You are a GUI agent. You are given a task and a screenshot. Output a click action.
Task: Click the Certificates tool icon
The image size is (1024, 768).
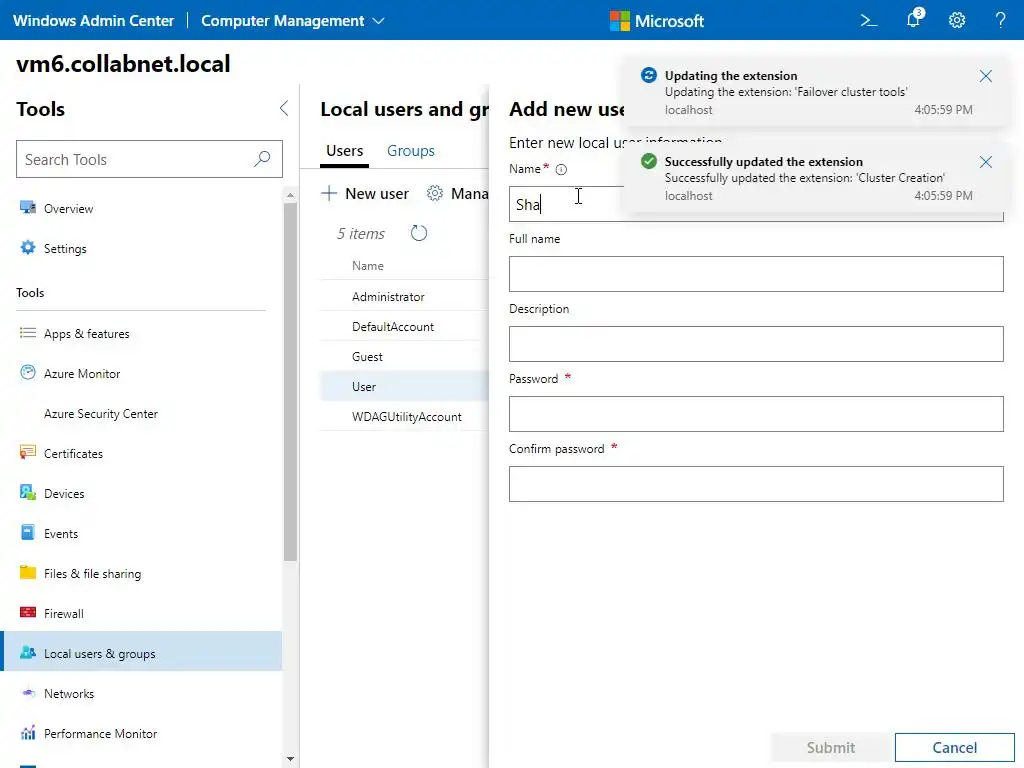[x=28, y=453]
